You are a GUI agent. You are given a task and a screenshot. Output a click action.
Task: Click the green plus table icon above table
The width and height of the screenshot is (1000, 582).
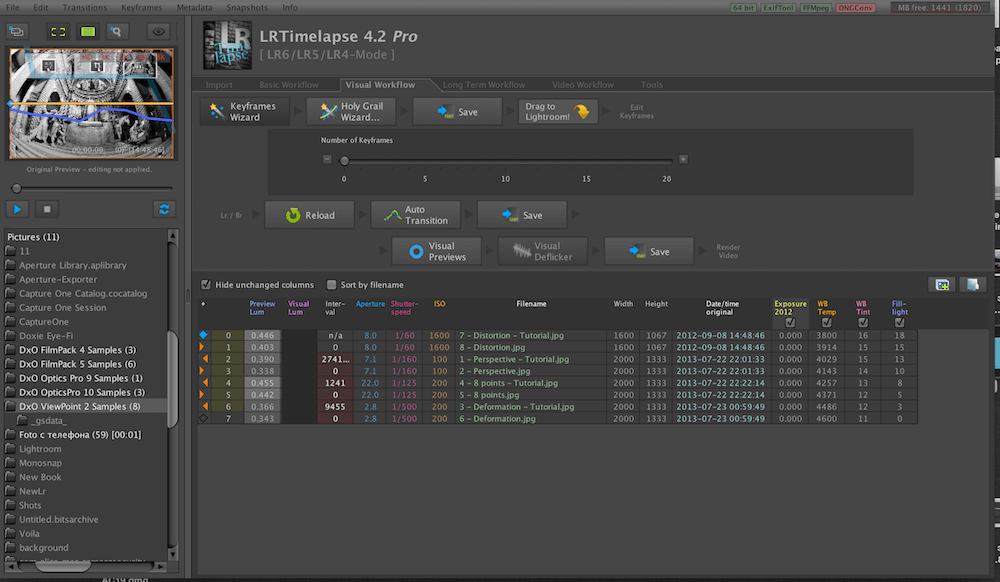942,284
